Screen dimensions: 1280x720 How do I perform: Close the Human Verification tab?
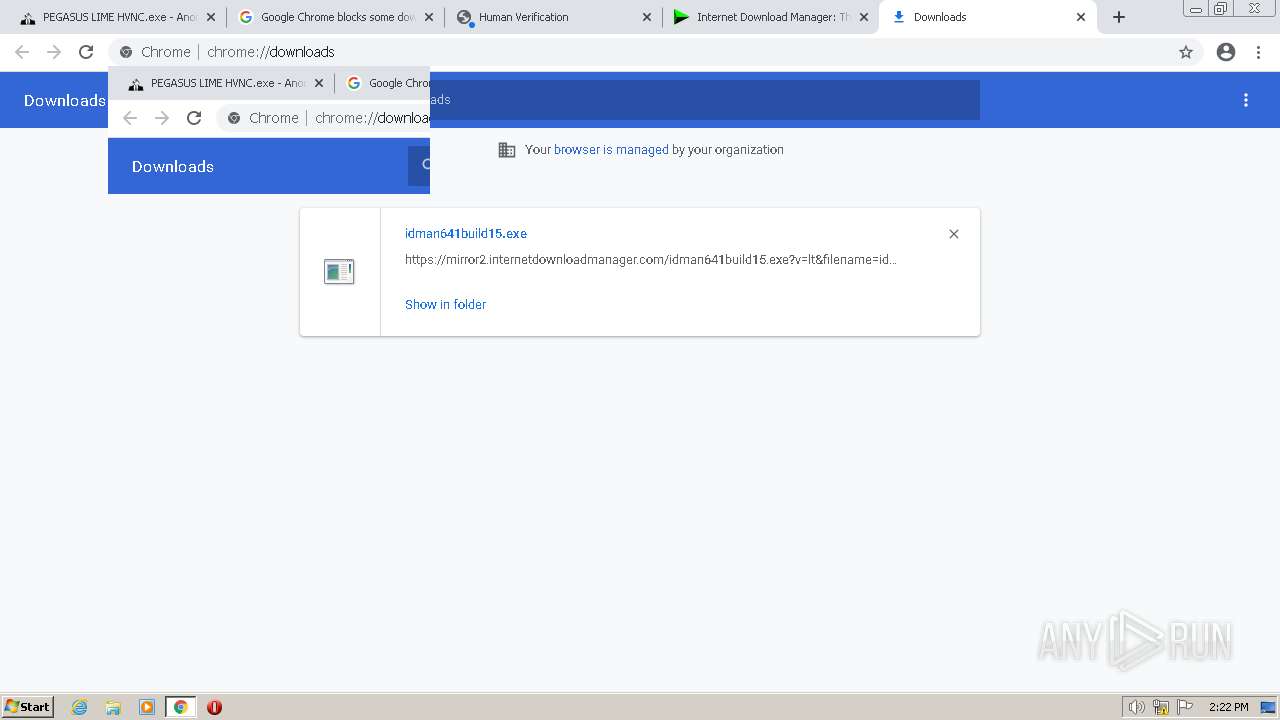(x=646, y=17)
